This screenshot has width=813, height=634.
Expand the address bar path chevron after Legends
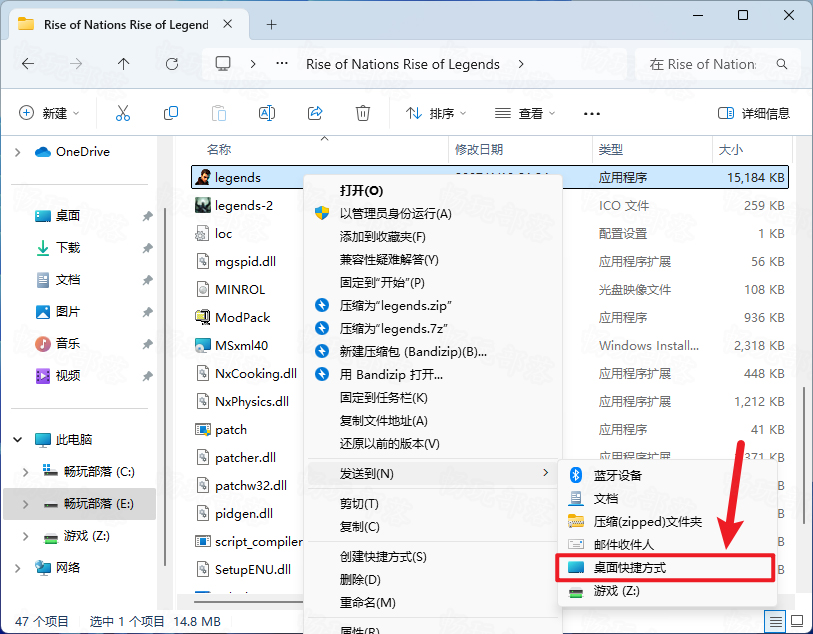coord(521,64)
